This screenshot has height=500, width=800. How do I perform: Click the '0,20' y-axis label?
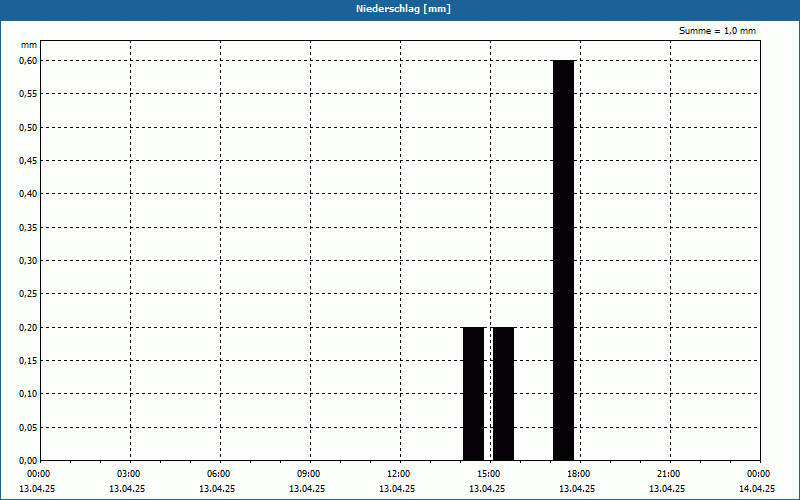click(x=29, y=328)
